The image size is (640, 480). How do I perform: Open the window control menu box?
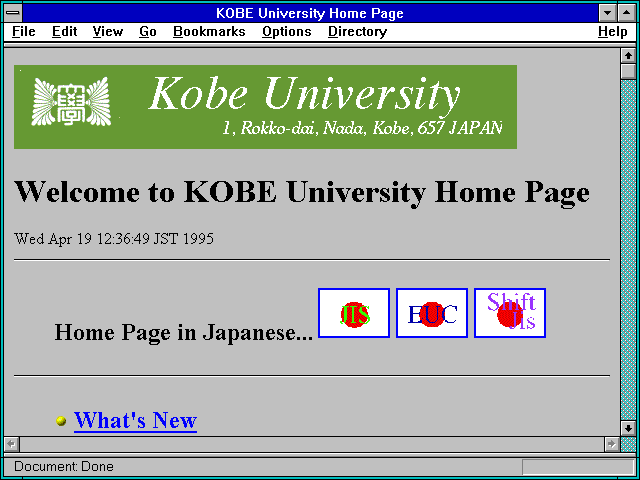tap(13, 13)
